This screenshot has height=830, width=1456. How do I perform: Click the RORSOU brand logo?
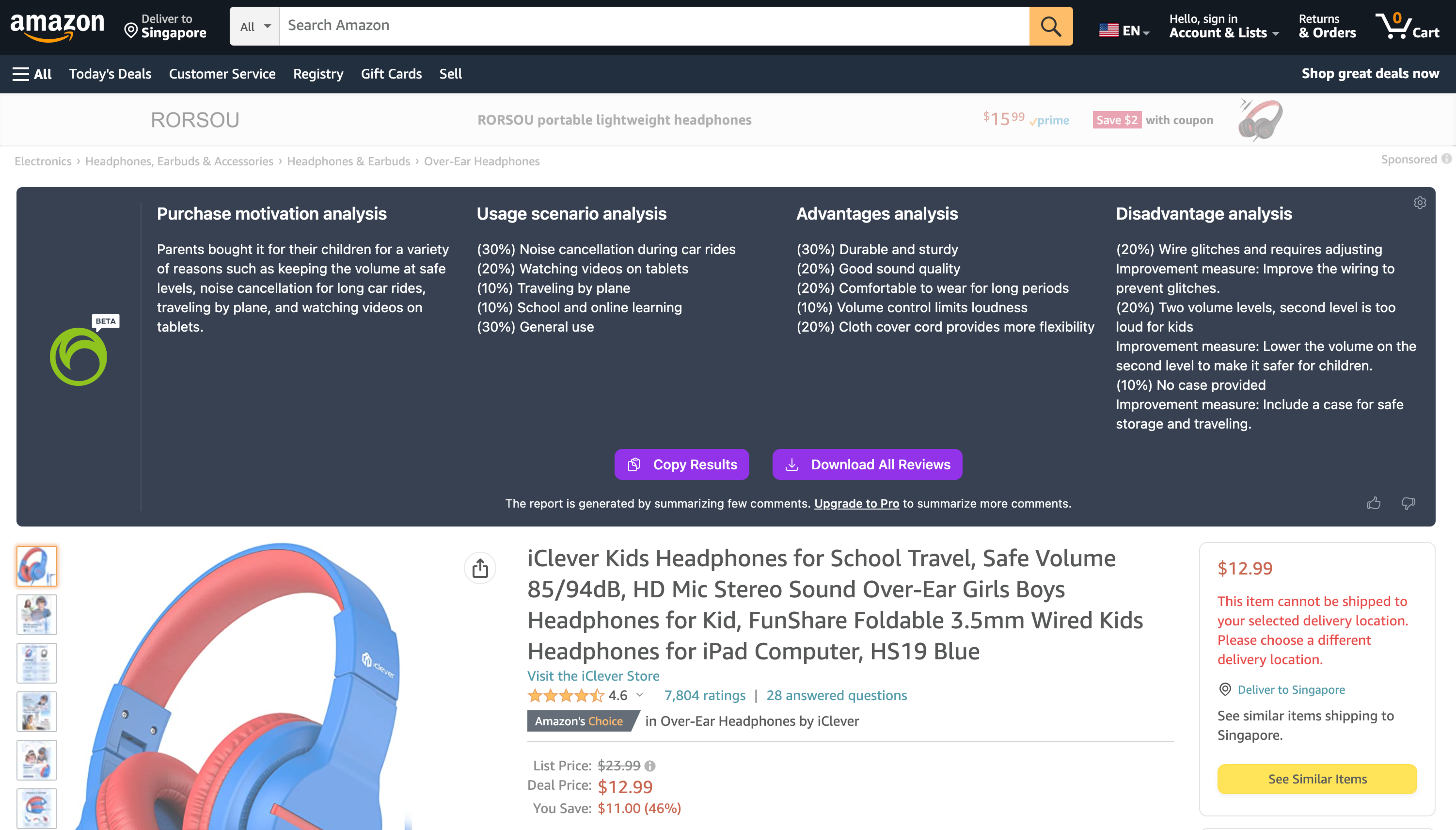195,120
